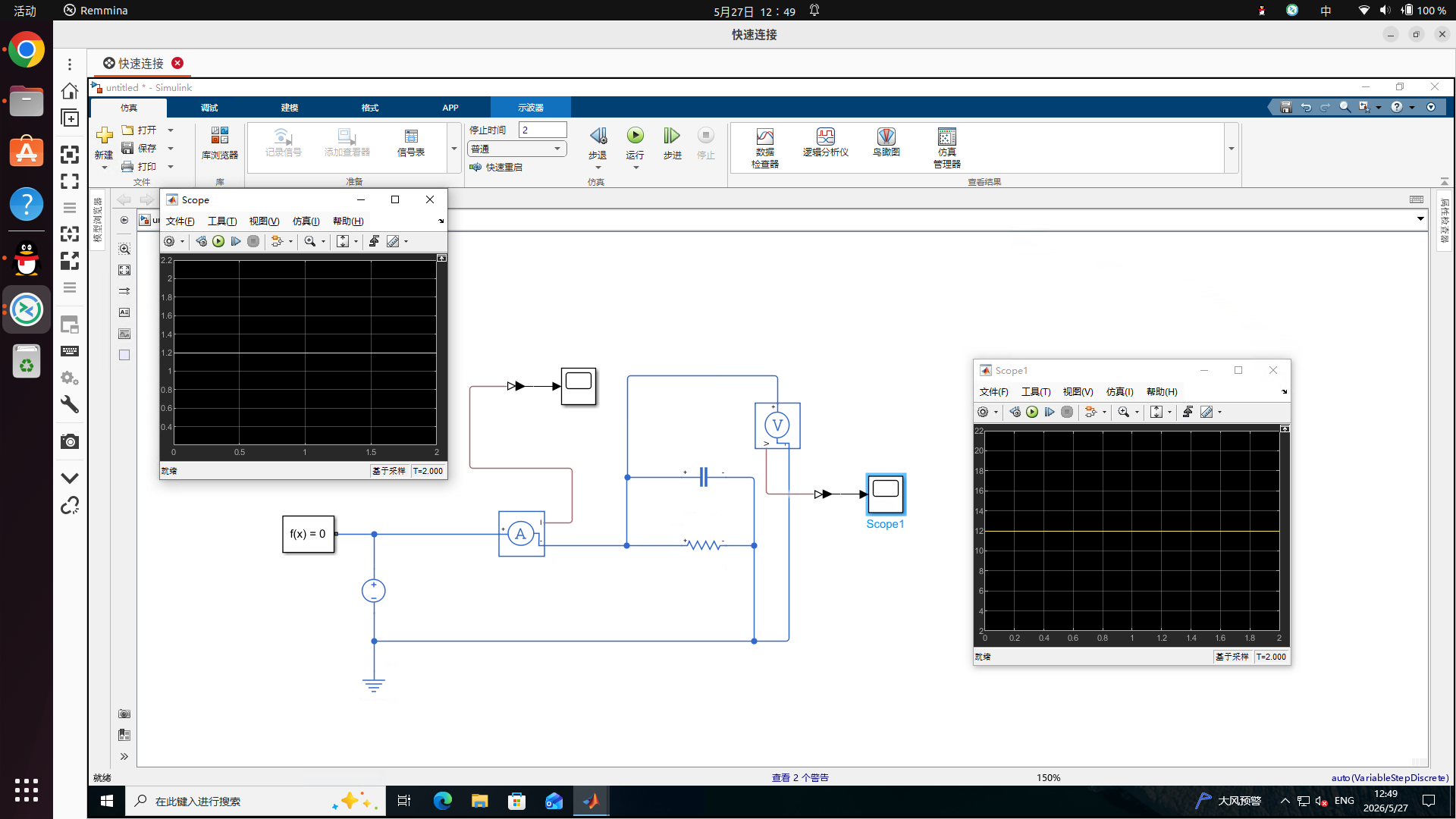Open the 'View 2 warnings' link
This screenshot has height=819, width=1456.
coord(799,777)
